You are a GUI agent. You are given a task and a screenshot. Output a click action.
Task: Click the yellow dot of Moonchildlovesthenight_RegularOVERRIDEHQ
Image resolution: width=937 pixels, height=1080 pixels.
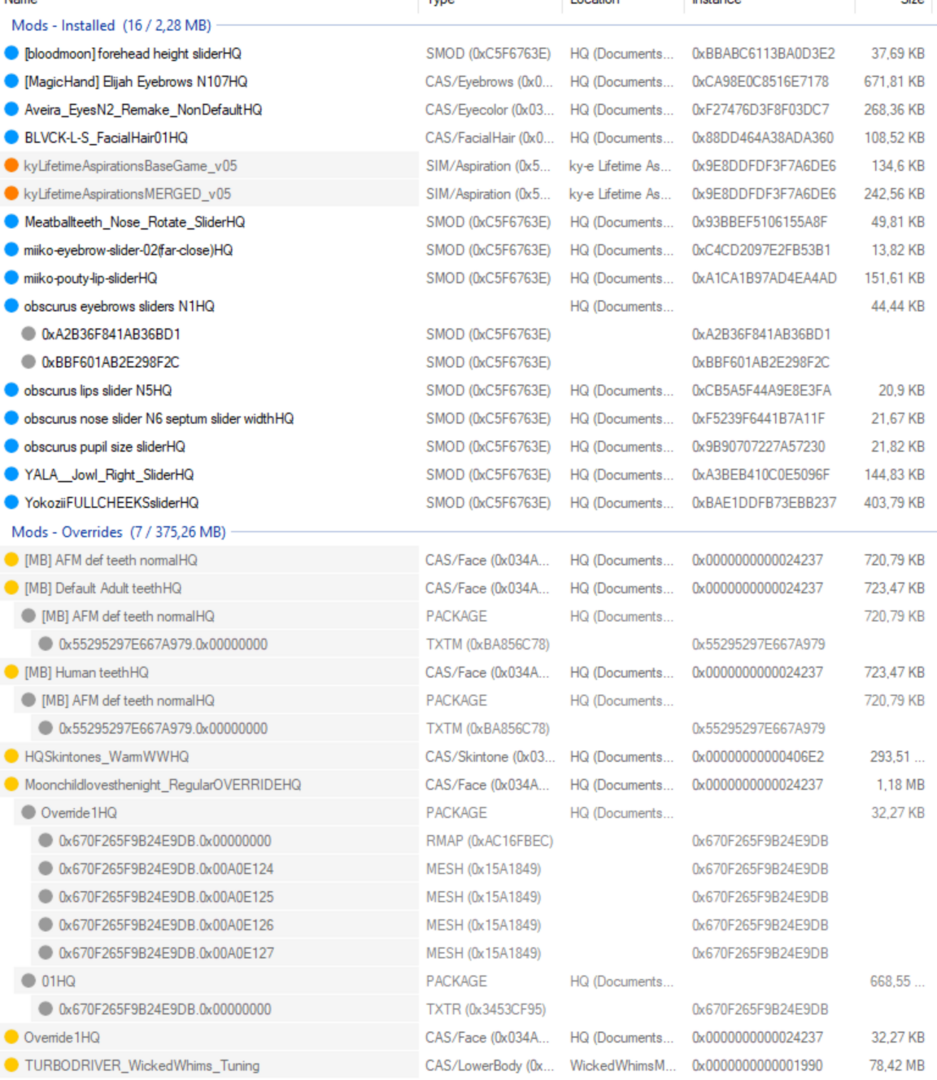point(11,785)
